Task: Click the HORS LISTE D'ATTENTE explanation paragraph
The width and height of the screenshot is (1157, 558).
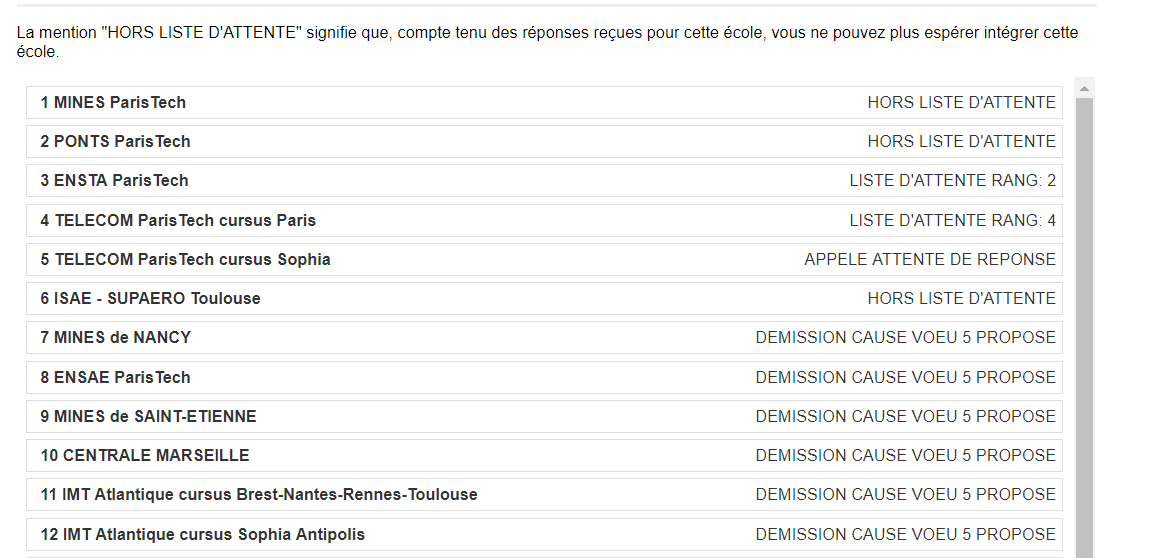Action: point(548,43)
